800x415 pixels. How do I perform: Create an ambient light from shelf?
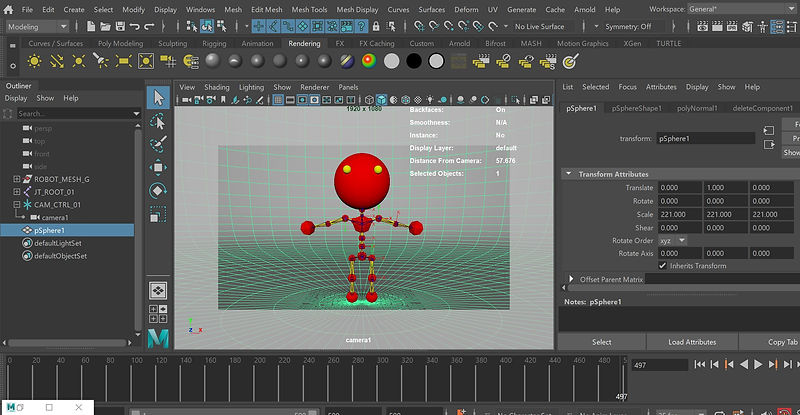coord(34,61)
